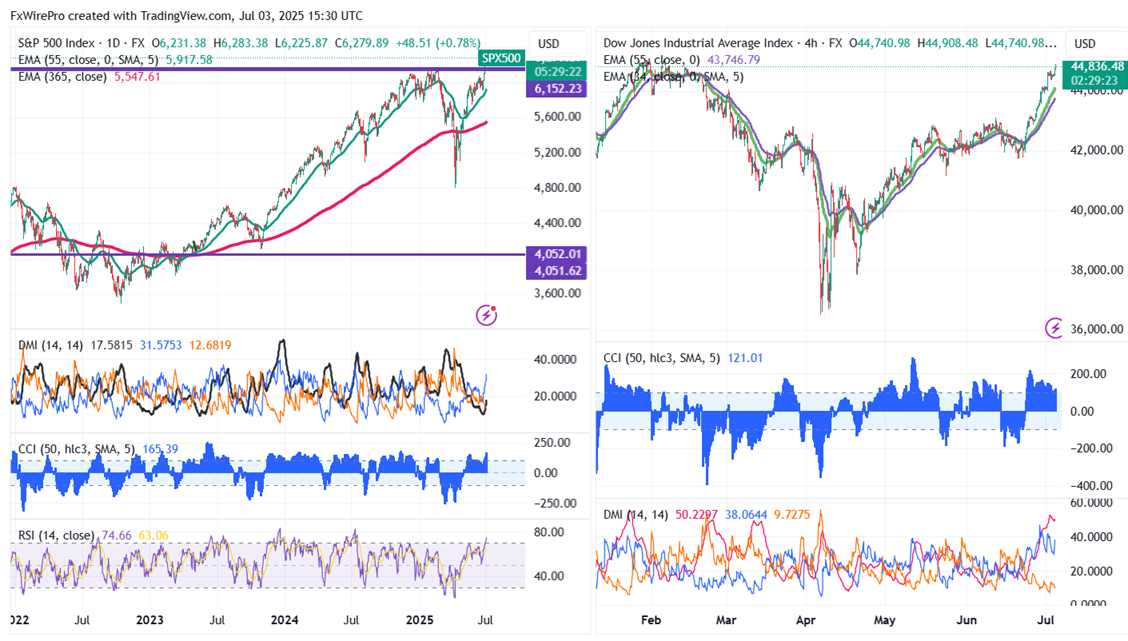Image resolution: width=1128 pixels, height=641 pixels.
Task: Click 38,000.00 on Dow price axis
Action: click(x=1097, y=270)
